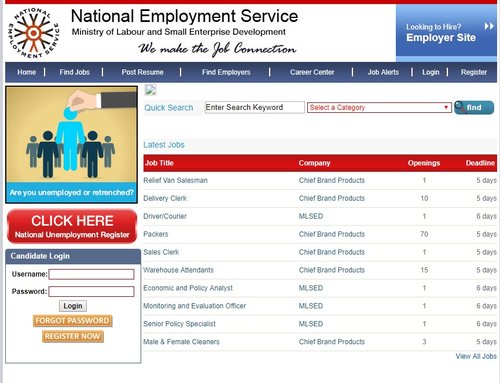Click the unemployed or retrenched banner image
This screenshot has width=500, height=383.
71,145
